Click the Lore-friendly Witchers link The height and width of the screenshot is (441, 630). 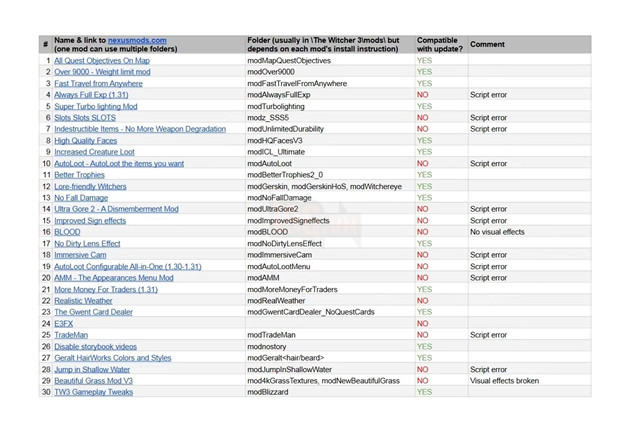(x=90, y=186)
